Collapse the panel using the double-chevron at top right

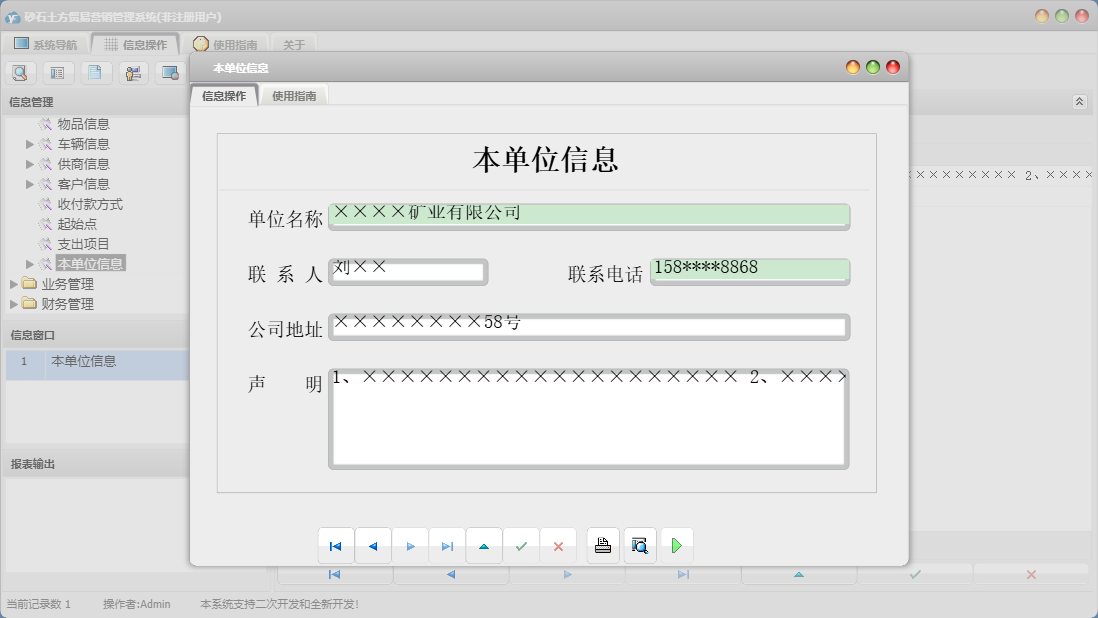pyautogui.click(x=1078, y=100)
